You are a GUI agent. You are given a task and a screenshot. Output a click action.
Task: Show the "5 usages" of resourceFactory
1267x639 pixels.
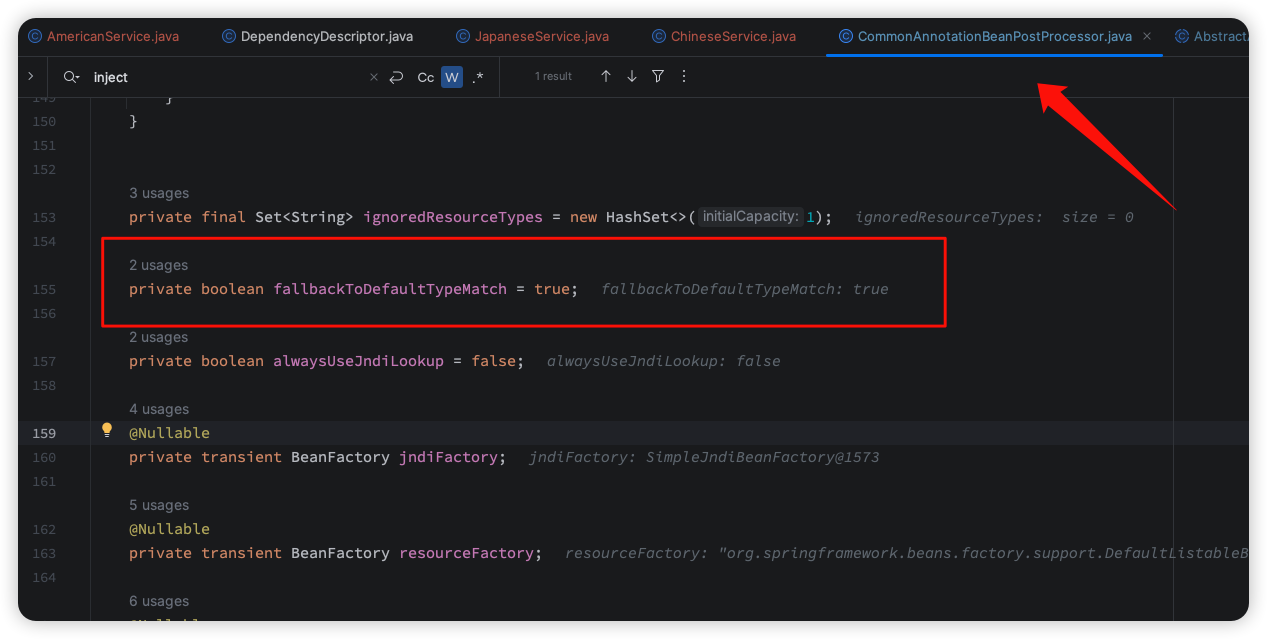click(x=159, y=505)
